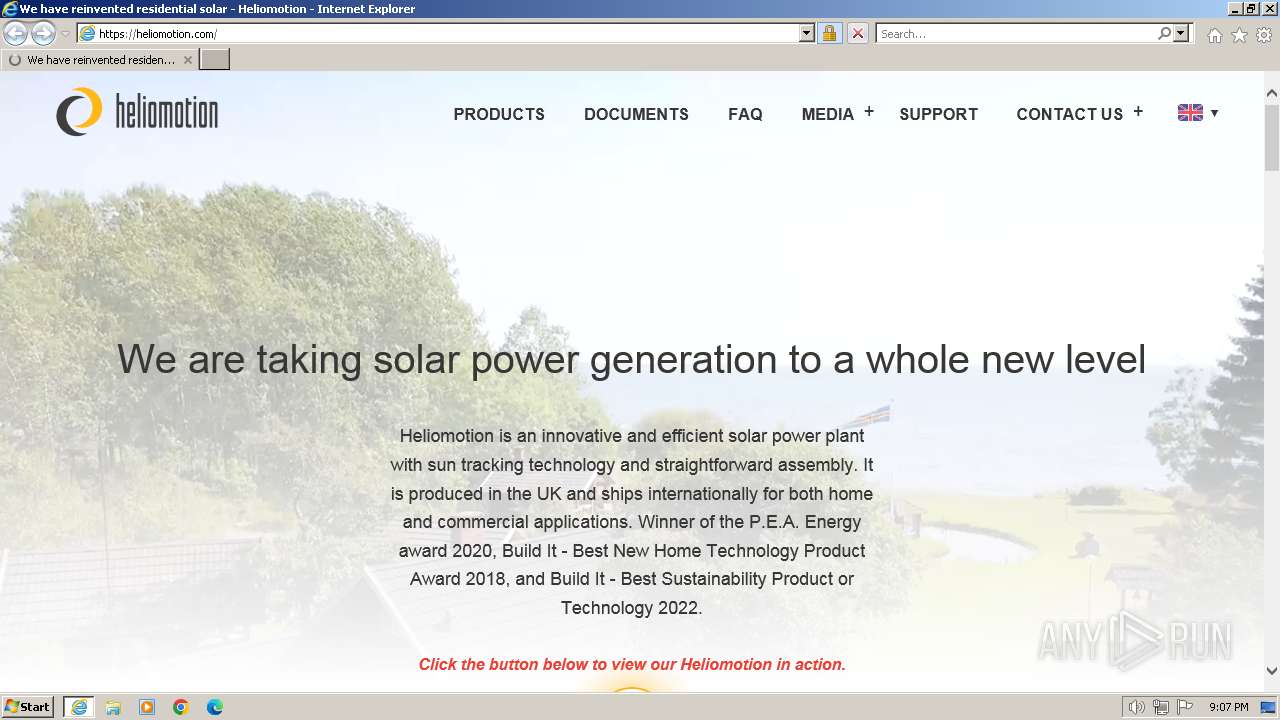This screenshot has height=720, width=1280.
Task: Go back using the IE back arrow
Action: (x=16, y=34)
